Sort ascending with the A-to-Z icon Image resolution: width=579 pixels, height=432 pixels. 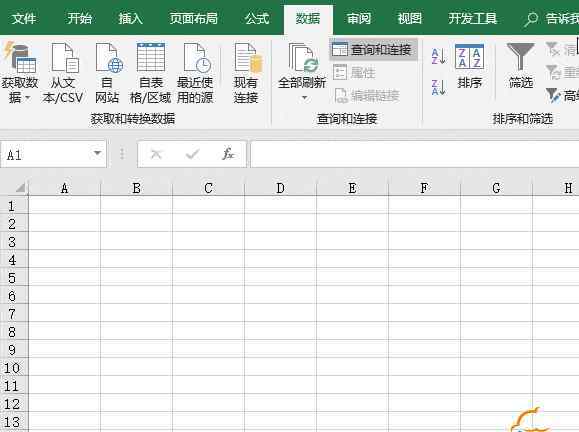pos(438,56)
